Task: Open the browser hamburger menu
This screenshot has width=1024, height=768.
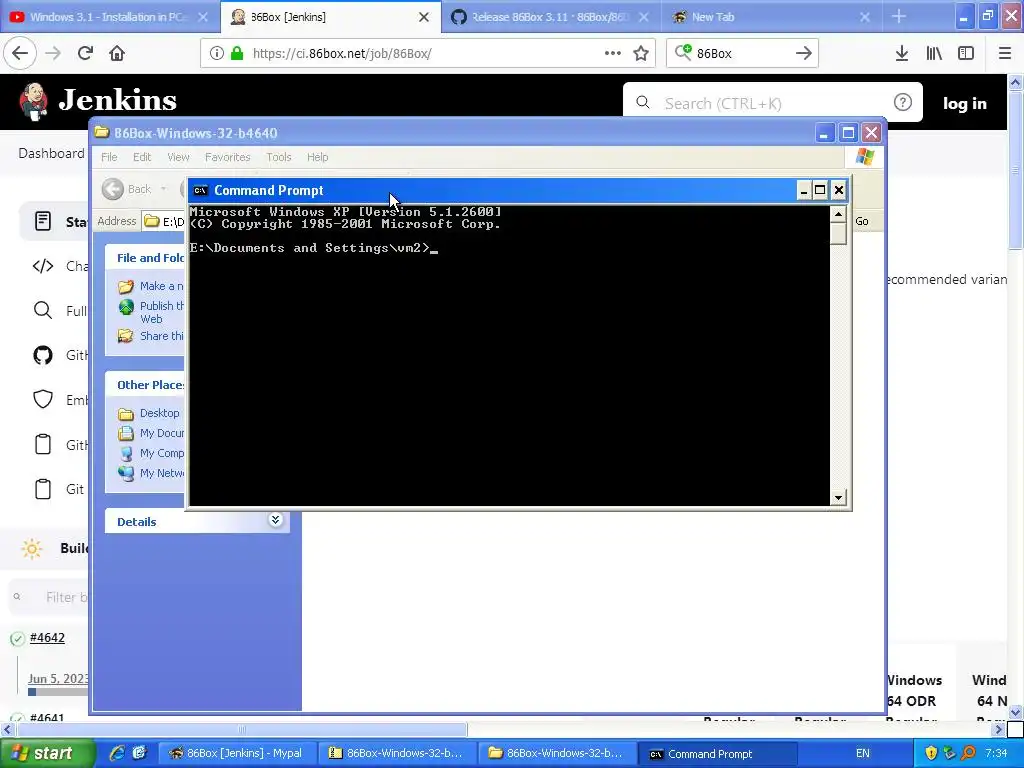Action: tap(1004, 53)
